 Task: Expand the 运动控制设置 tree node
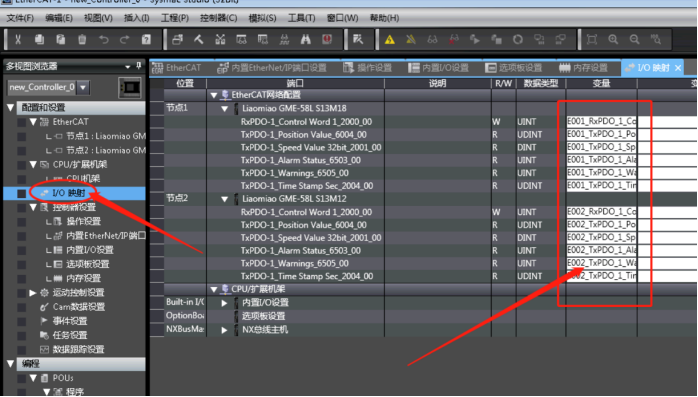coord(32,293)
